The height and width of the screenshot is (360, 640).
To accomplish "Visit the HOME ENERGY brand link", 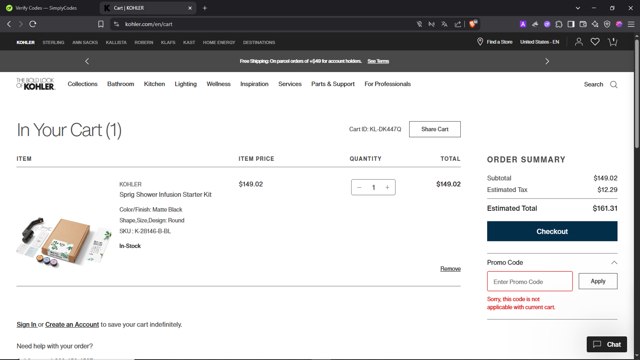I will click(219, 42).
